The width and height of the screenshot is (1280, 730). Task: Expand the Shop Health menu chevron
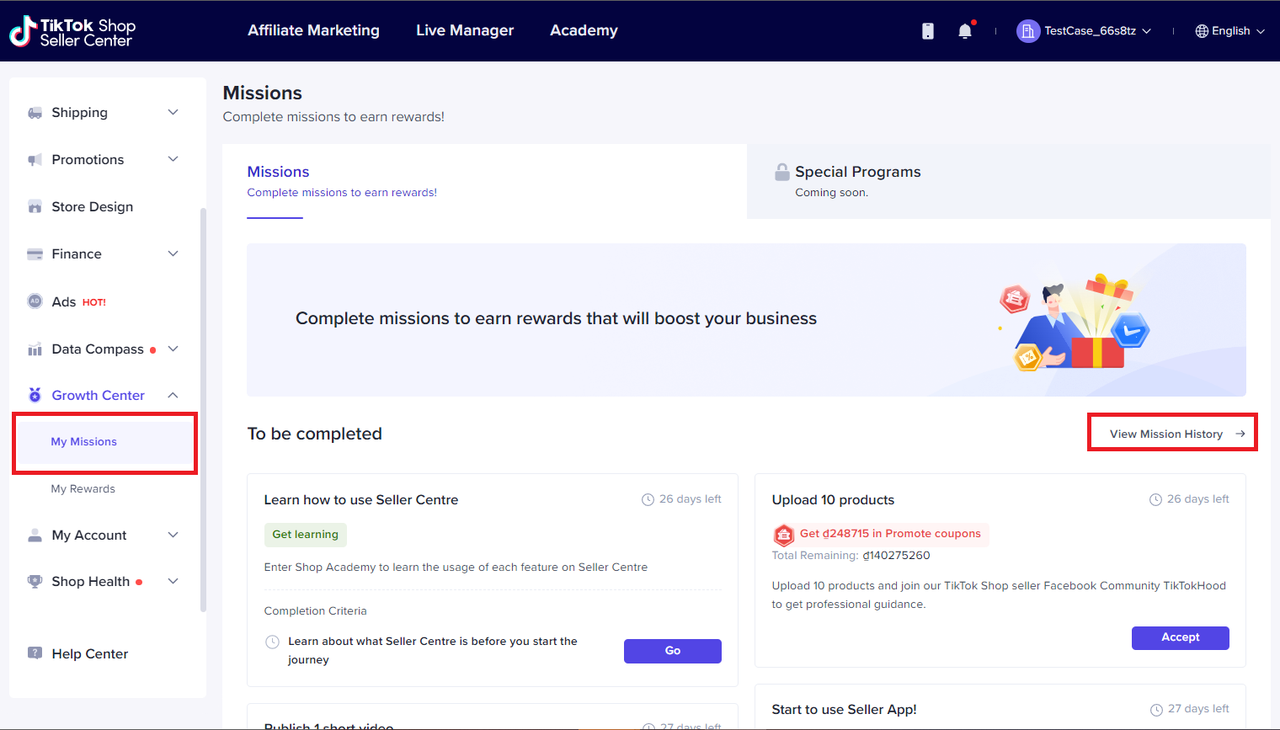[173, 581]
